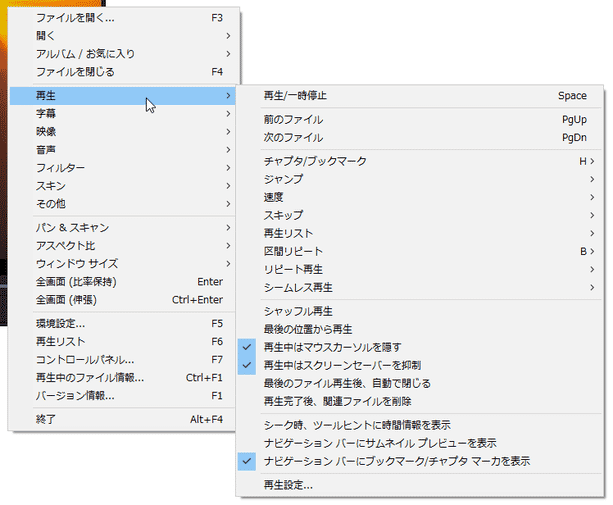
Task: Open 再生中のファイル情報... dialog
Action: 89,378
